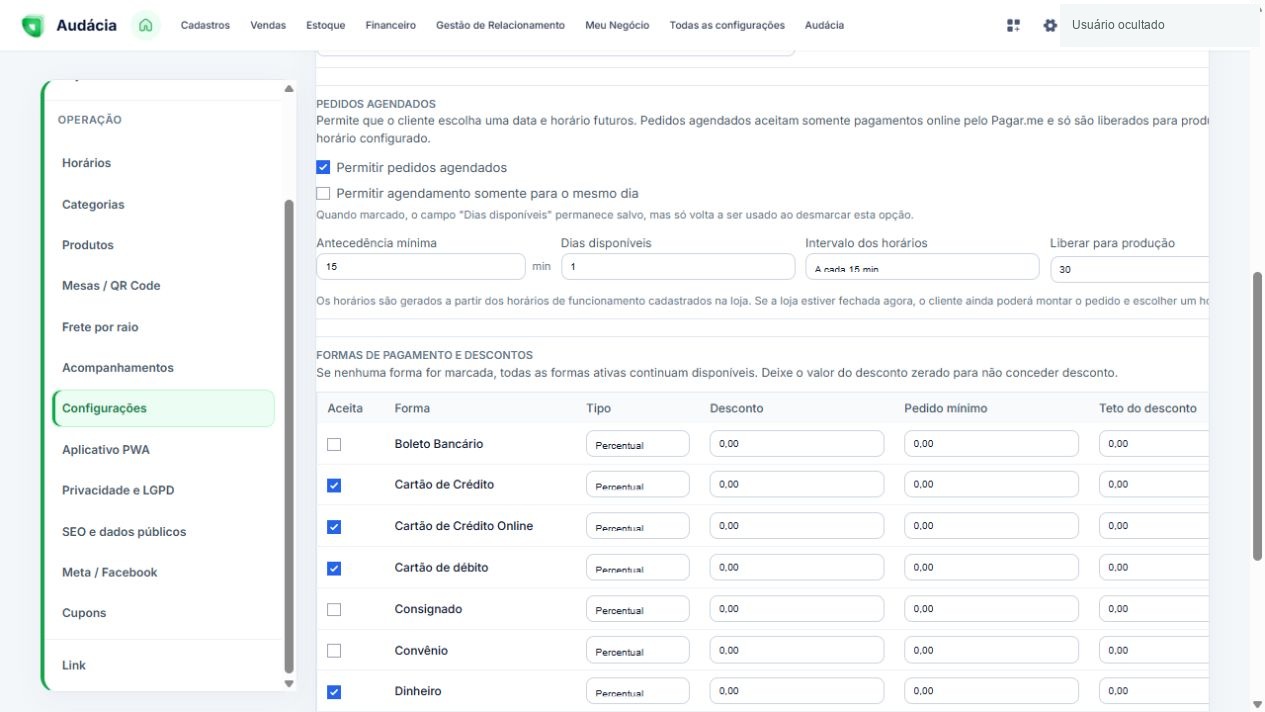The image size is (1265, 712).
Task: Go to Frete por raio
Action: (163, 327)
